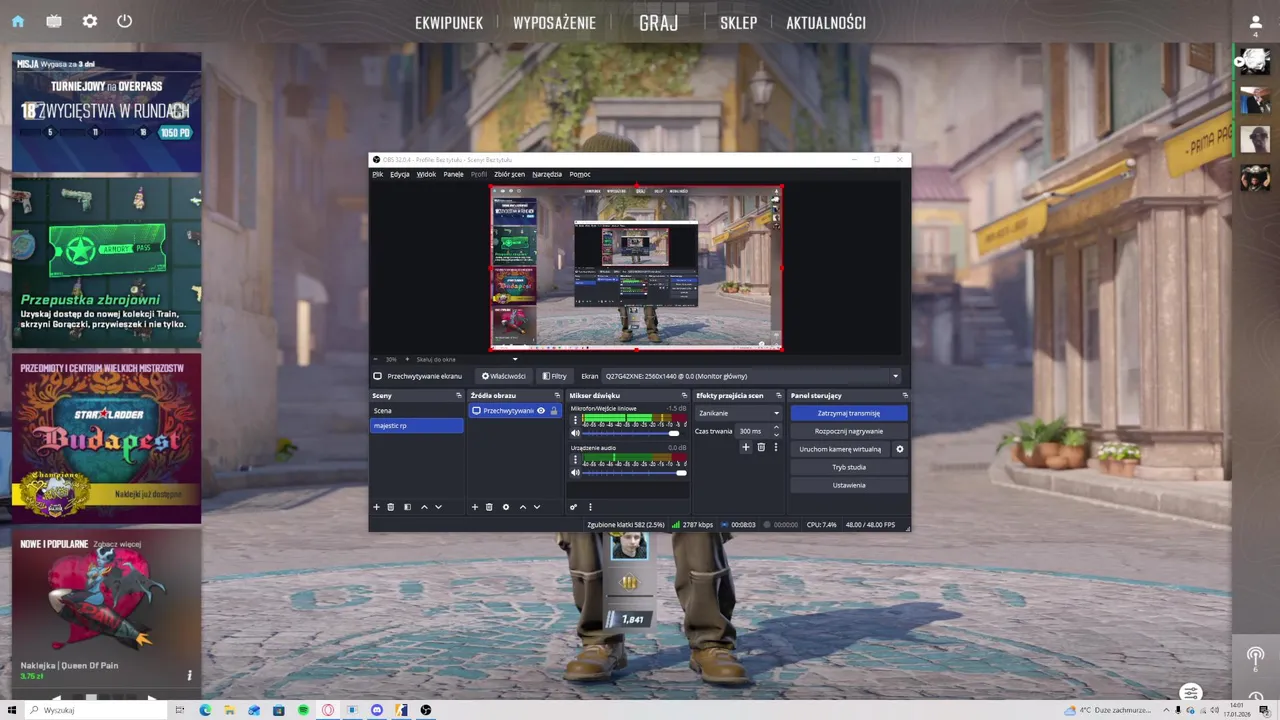The height and width of the screenshot is (720, 1280).
Task: Open the Narzędzia menu in OBS
Action: coord(547,174)
